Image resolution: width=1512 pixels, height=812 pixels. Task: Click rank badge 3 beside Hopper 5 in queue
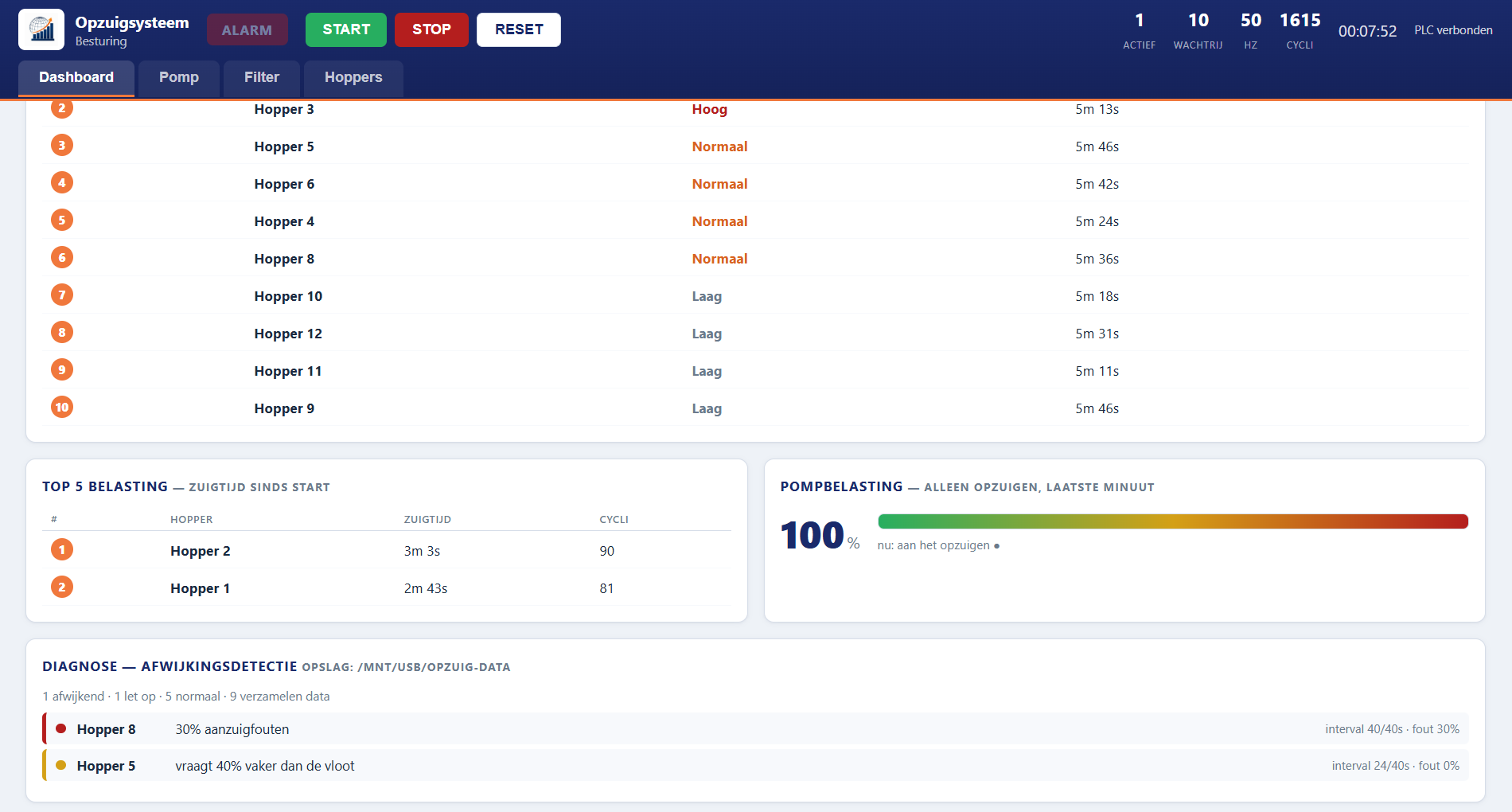(x=62, y=145)
